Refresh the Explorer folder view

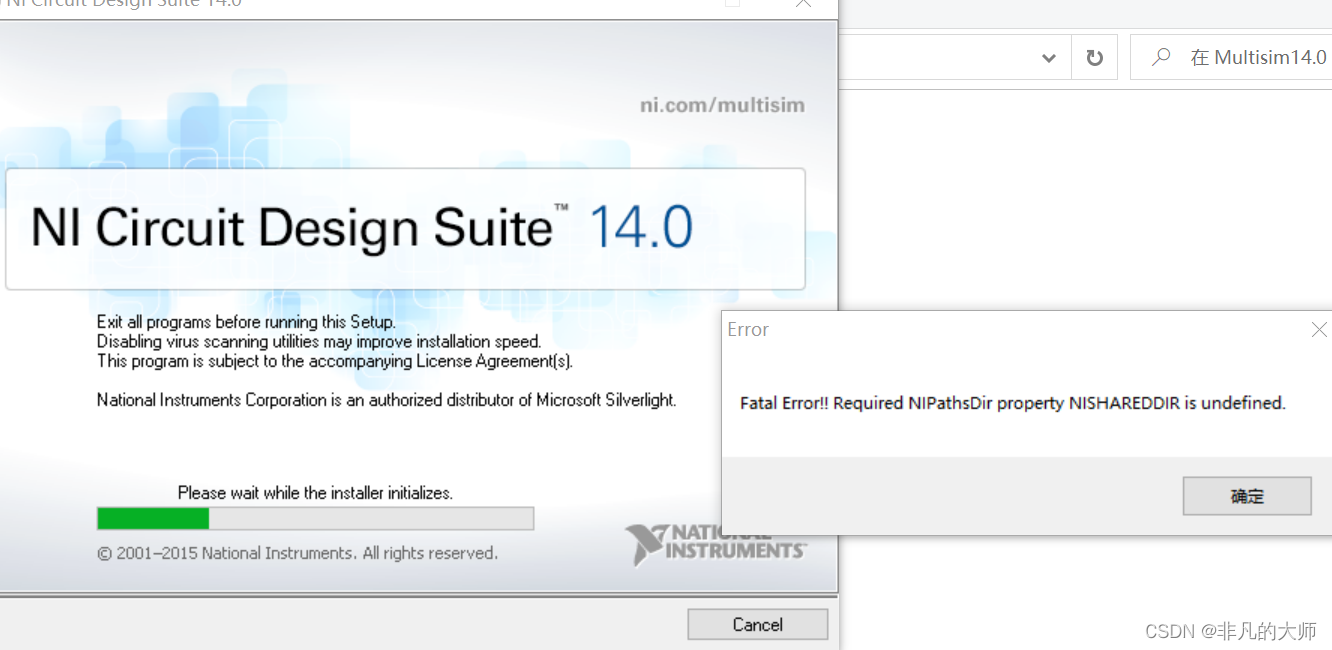coord(1094,58)
